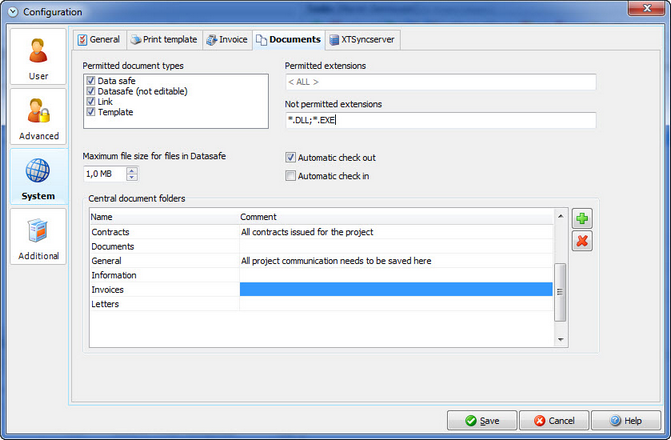The height and width of the screenshot is (440, 671).
Task: Cancel the configuration changes
Action: click(554, 421)
